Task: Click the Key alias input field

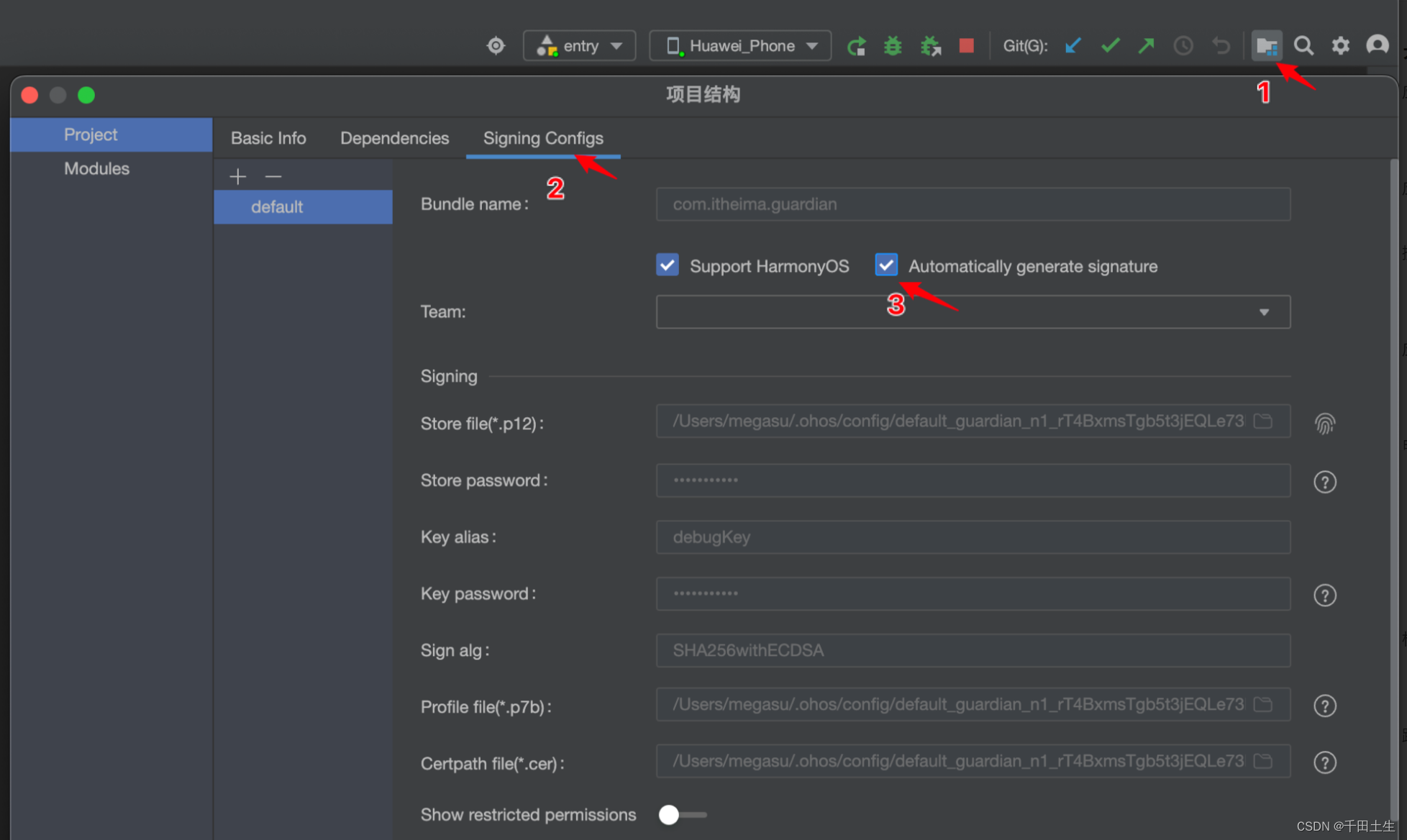Action: point(973,537)
